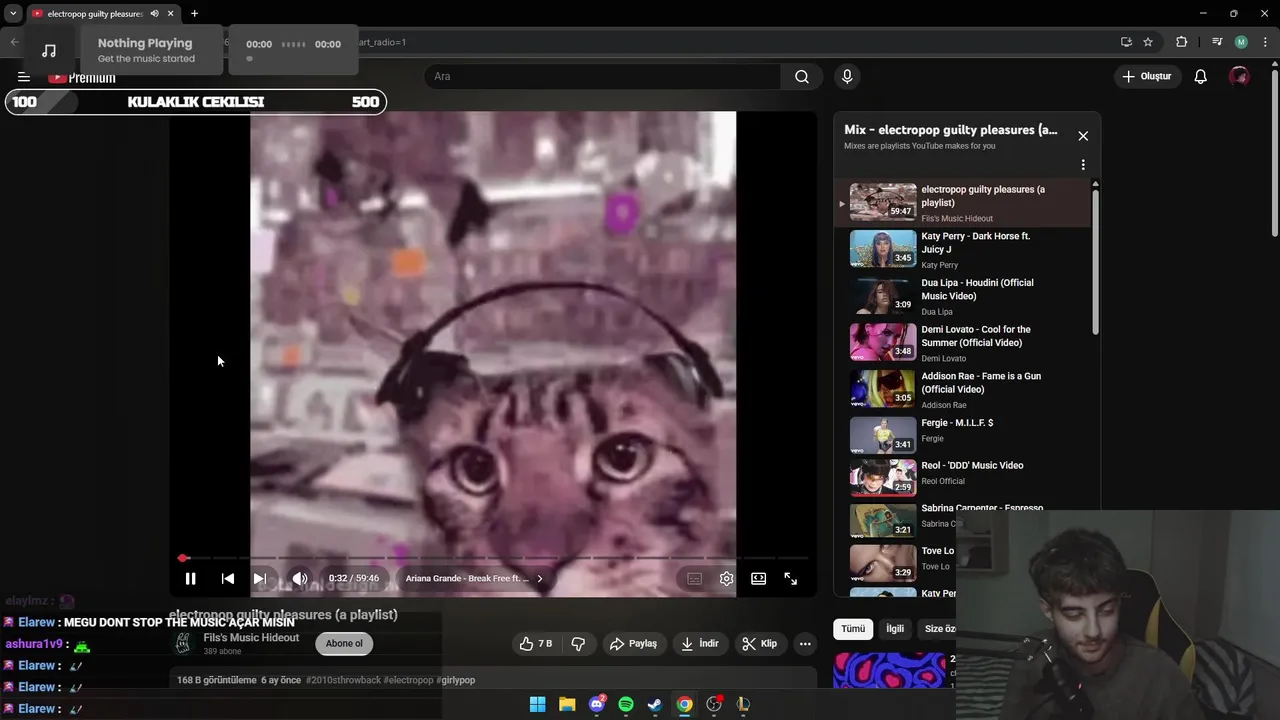1280x720 pixels.
Task: Go to the previous video
Action: 227,578
